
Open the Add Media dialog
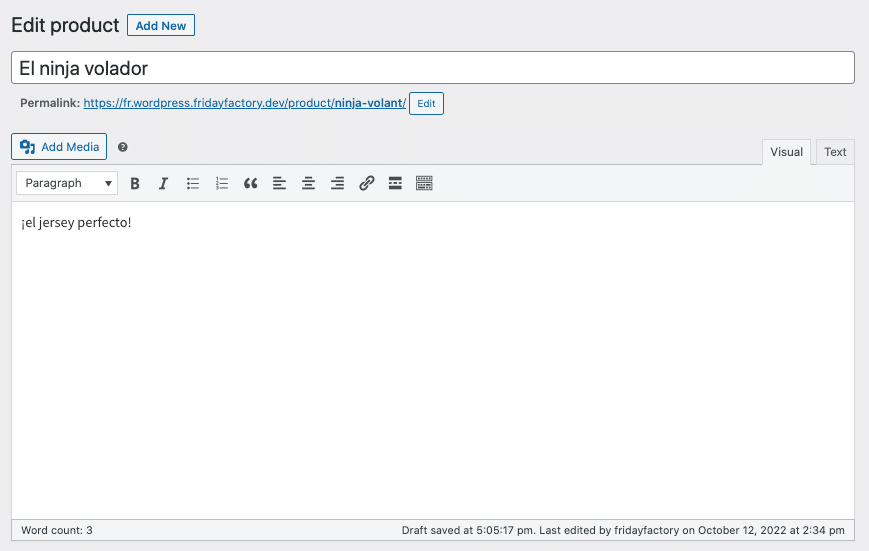[59, 147]
